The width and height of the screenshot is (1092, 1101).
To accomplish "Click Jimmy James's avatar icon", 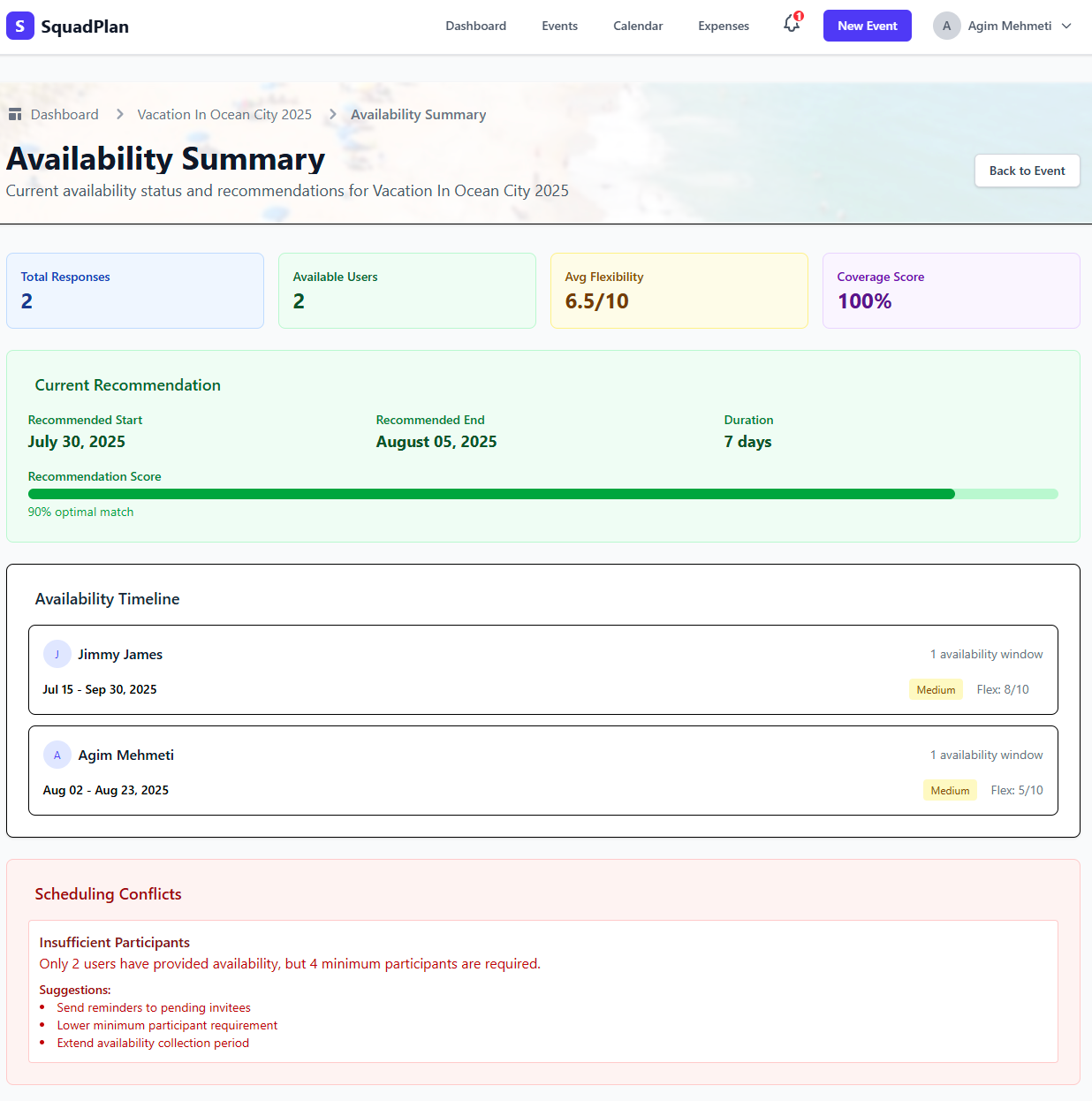I will (x=57, y=654).
